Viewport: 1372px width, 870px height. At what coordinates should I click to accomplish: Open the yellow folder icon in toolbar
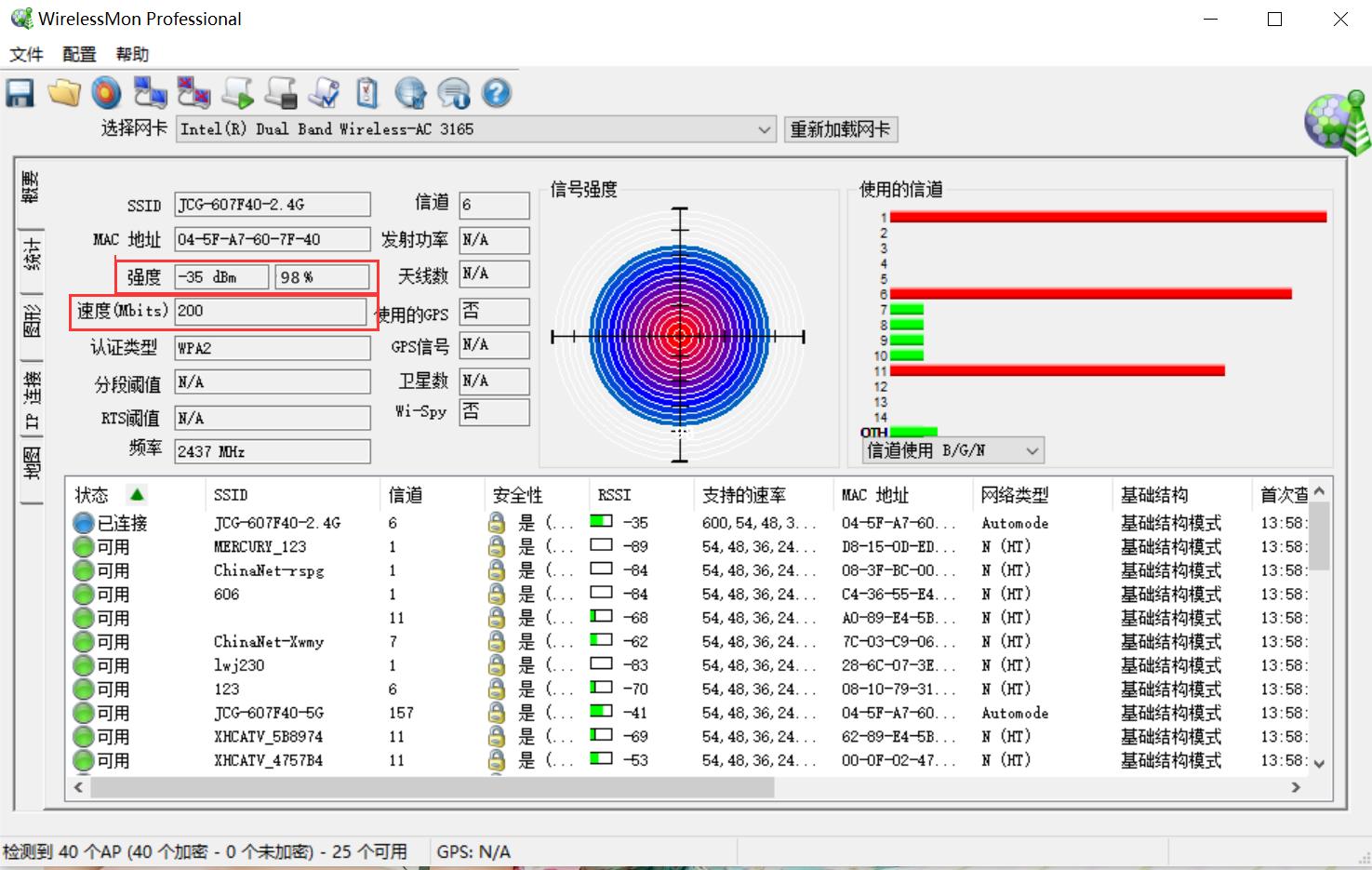coord(64,93)
